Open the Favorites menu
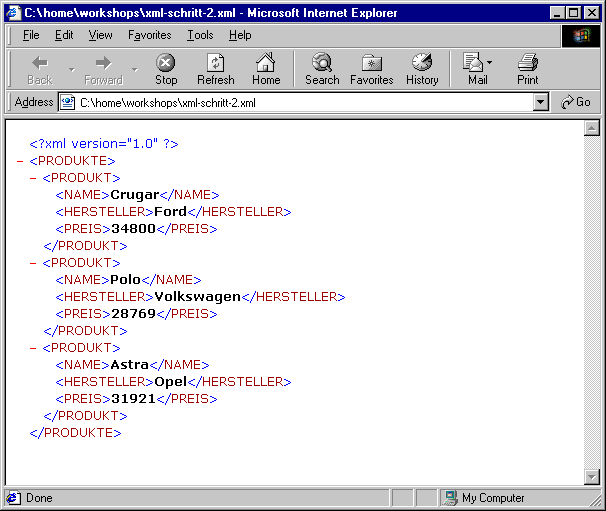The height and width of the screenshot is (511, 606). (x=150, y=35)
